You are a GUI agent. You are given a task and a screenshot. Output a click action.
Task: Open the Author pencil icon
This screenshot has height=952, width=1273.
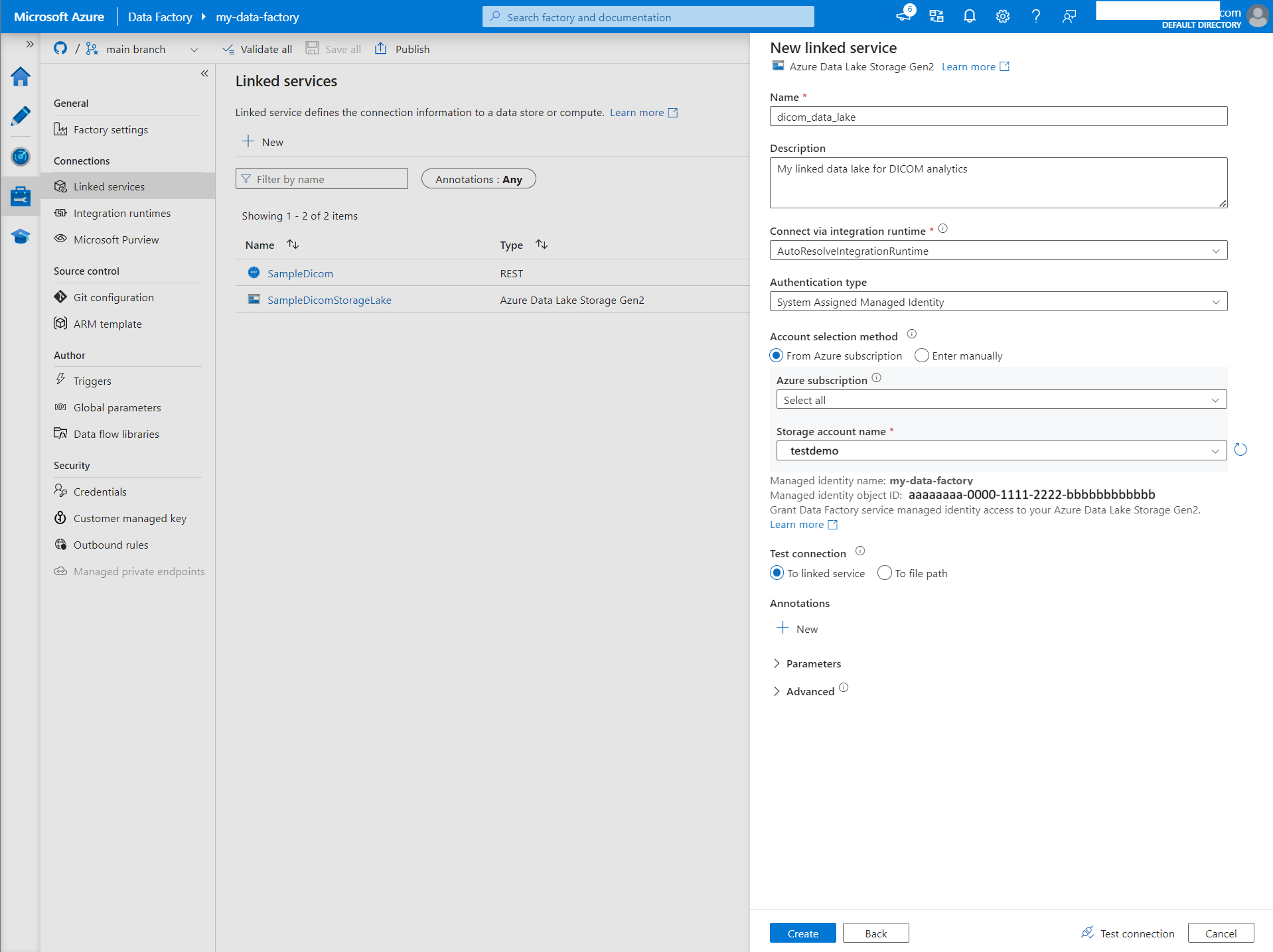(21, 116)
